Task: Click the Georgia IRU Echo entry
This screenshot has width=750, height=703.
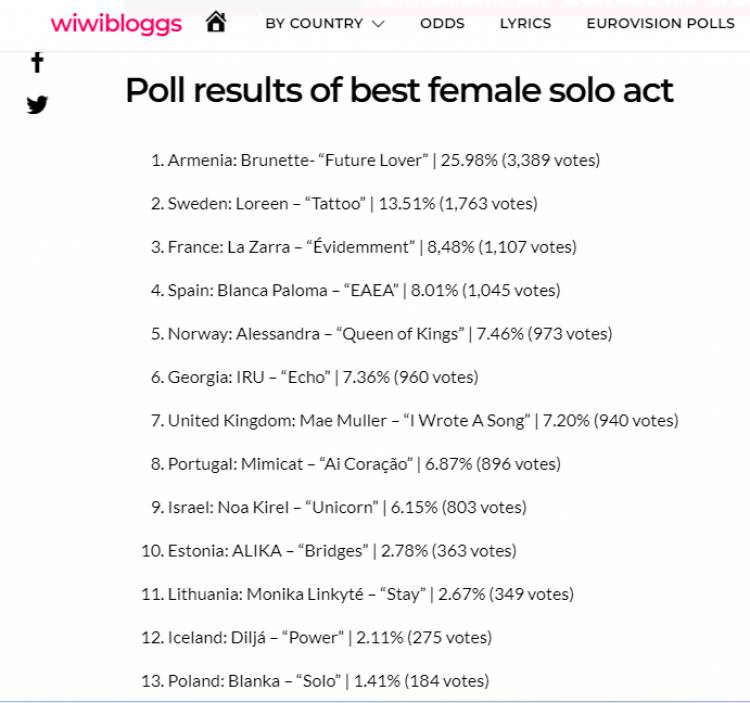Action: [314, 377]
